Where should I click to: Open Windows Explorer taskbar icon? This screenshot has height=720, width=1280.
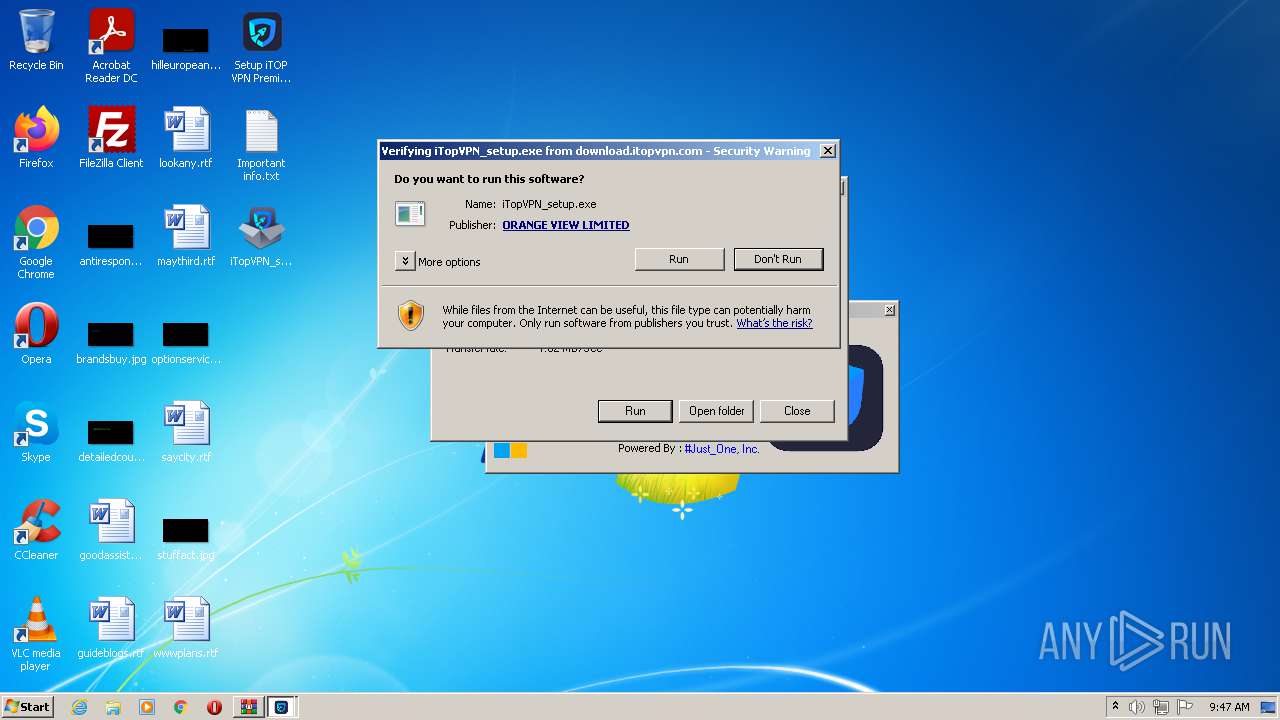113,707
